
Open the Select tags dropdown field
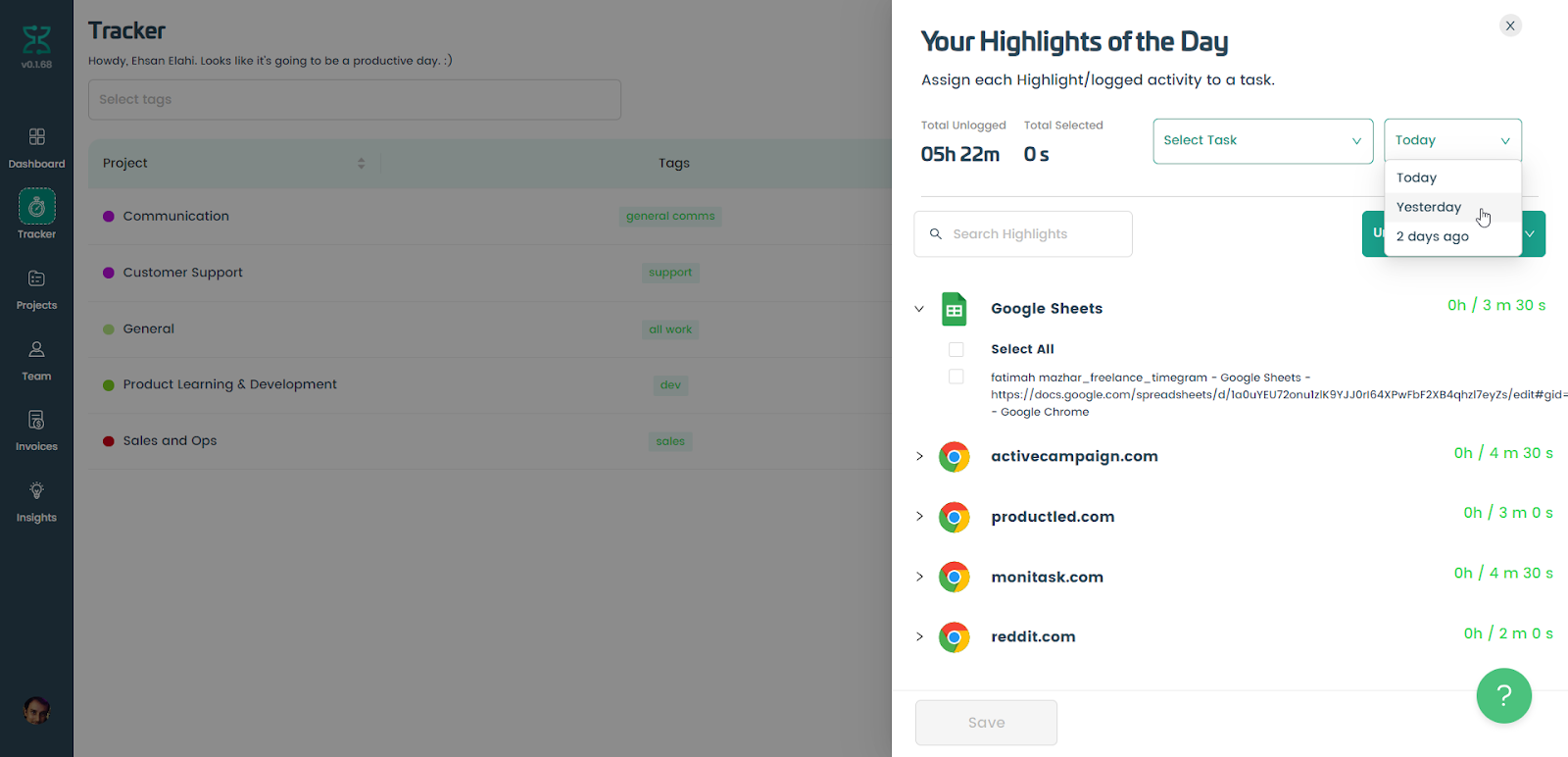click(355, 99)
